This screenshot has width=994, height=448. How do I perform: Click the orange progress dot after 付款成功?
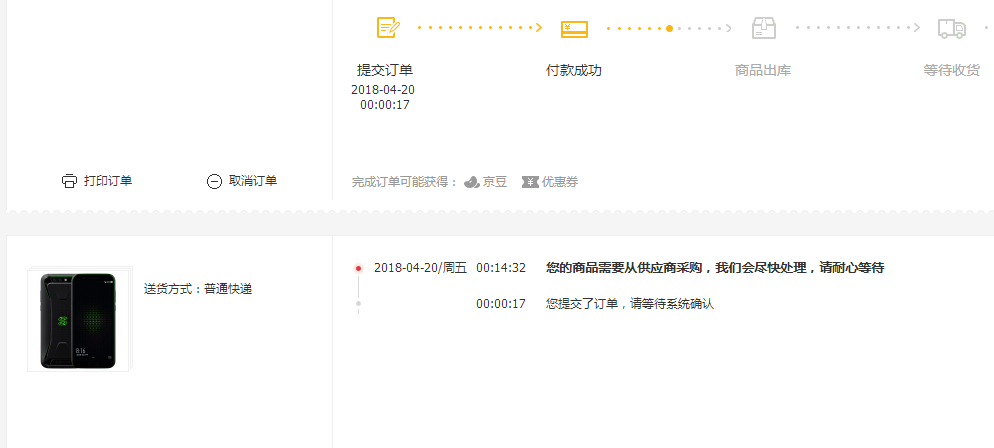tap(669, 29)
